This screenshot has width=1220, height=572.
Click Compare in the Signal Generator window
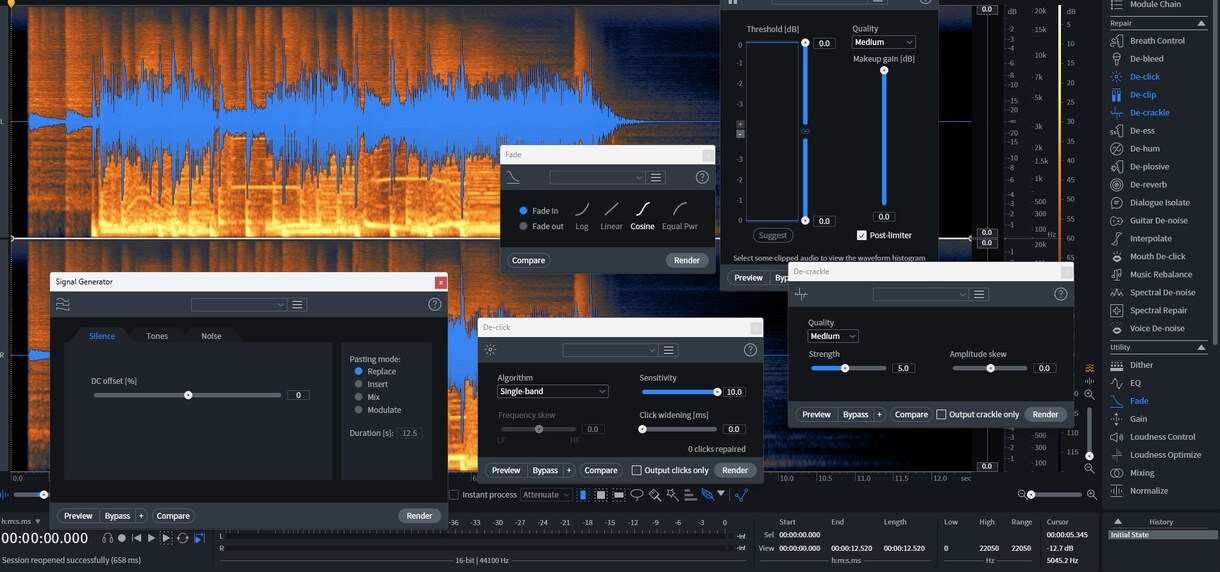[x=173, y=516]
